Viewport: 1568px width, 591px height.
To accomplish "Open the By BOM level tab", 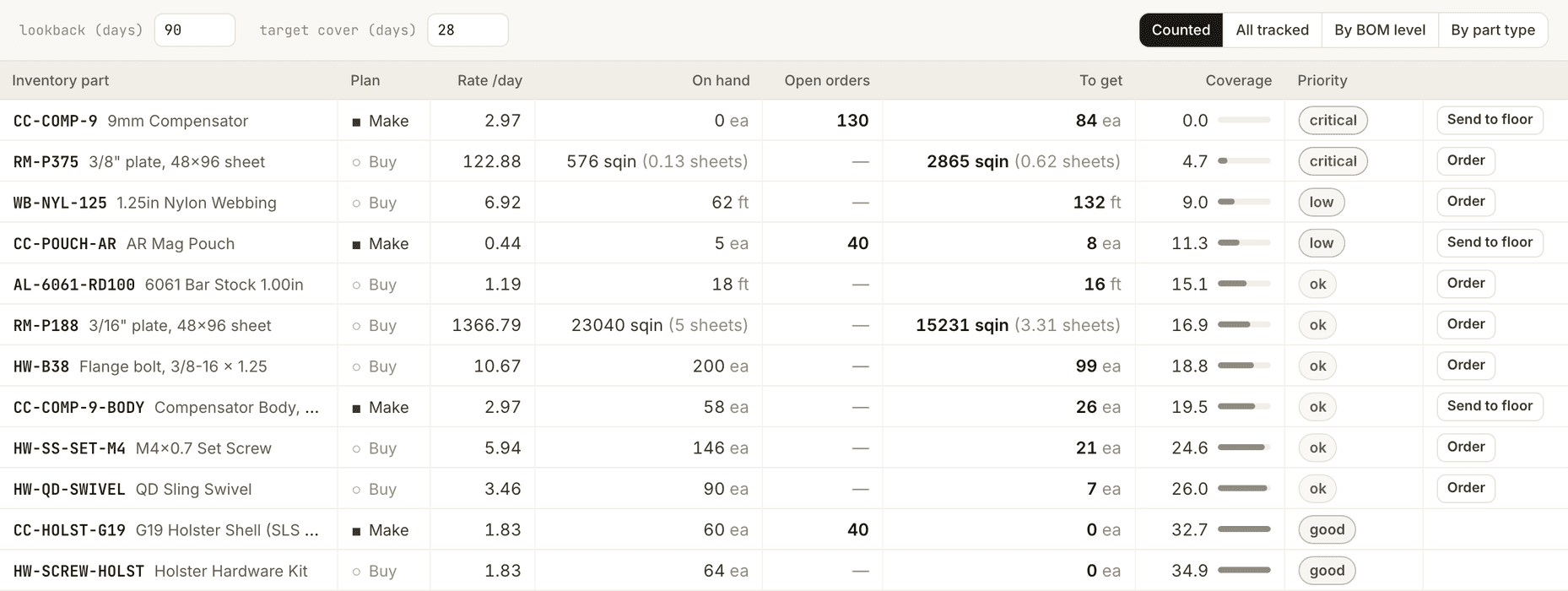I will (x=1380, y=30).
